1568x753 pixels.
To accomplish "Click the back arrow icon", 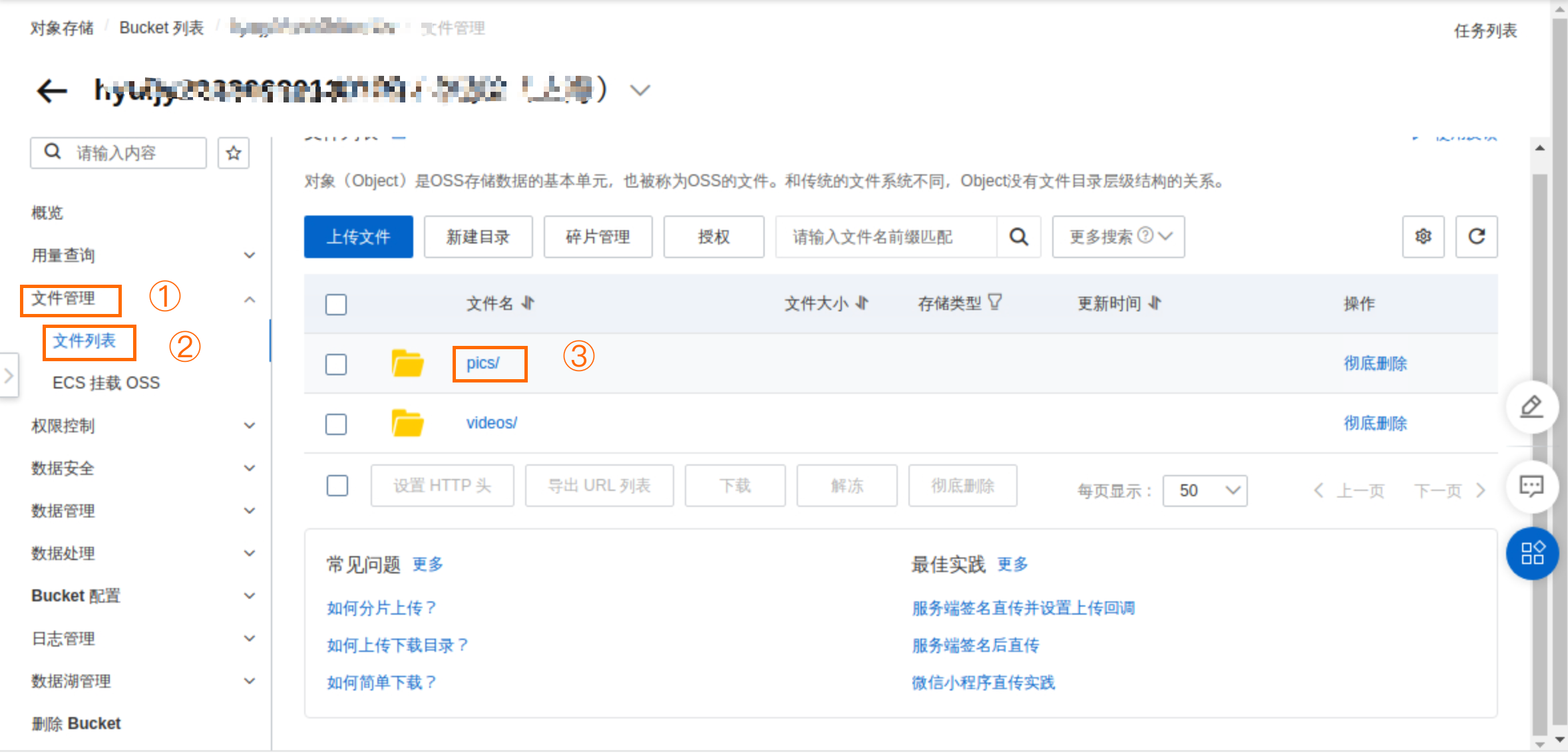I will click(x=52, y=91).
